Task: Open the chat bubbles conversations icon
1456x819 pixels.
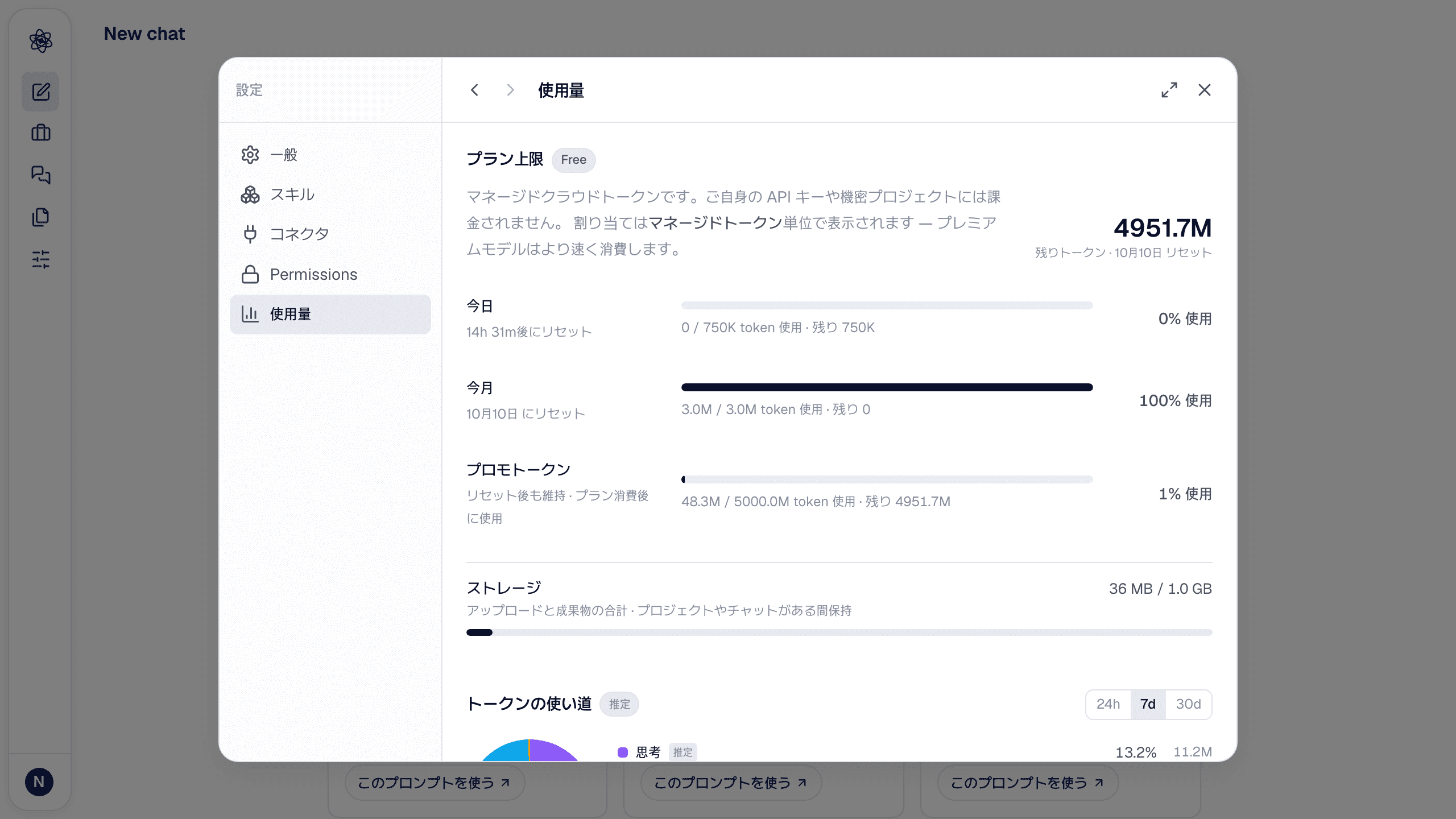Action: pyautogui.click(x=40, y=175)
